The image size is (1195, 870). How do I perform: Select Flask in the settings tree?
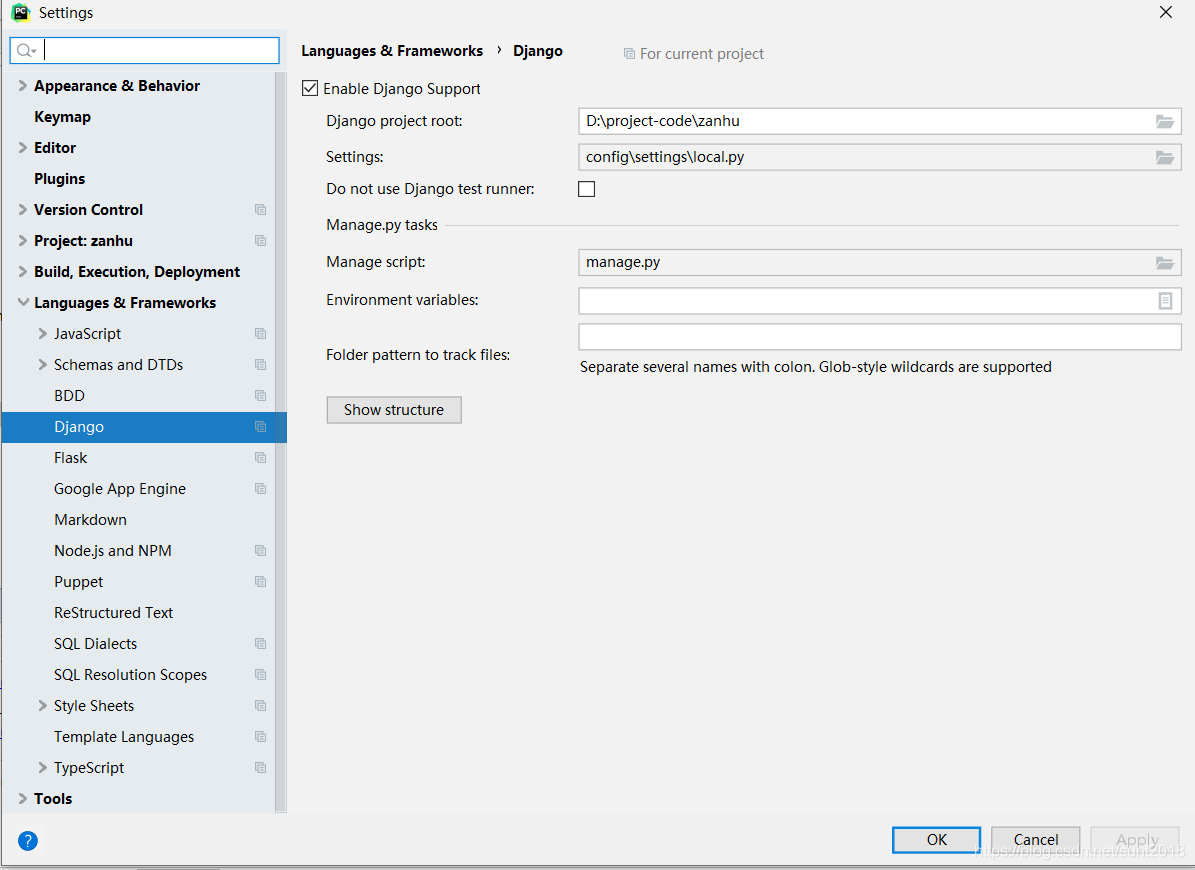click(x=70, y=458)
